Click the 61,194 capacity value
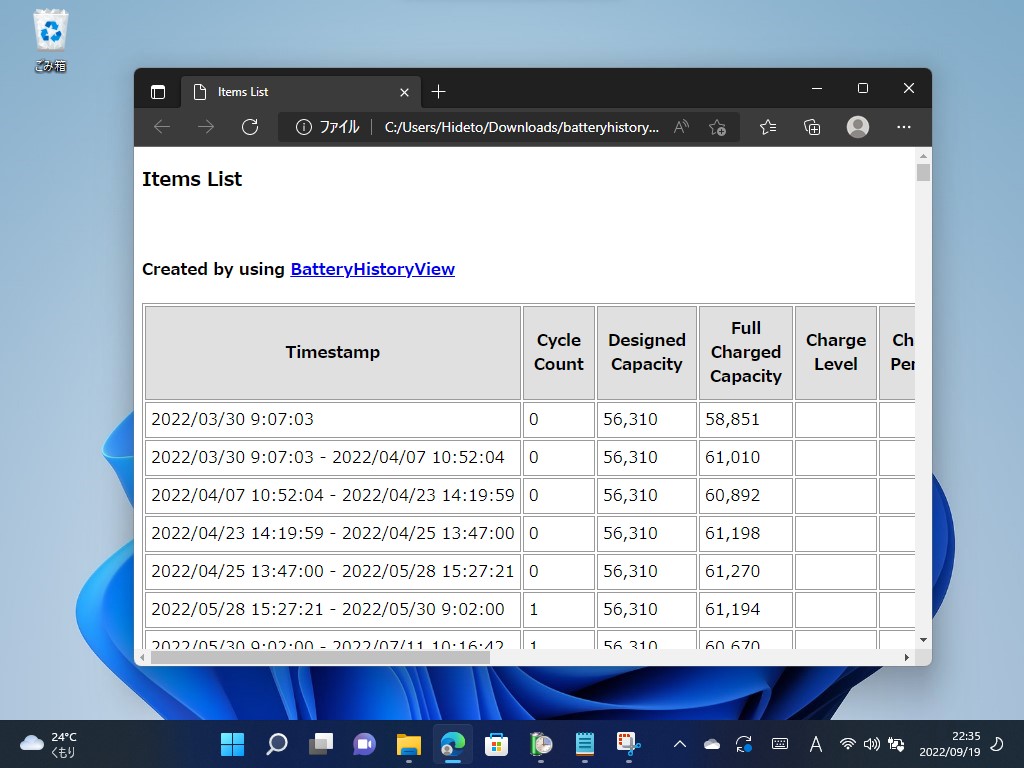This screenshot has width=1024, height=768. pyautogui.click(x=732, y=609)
